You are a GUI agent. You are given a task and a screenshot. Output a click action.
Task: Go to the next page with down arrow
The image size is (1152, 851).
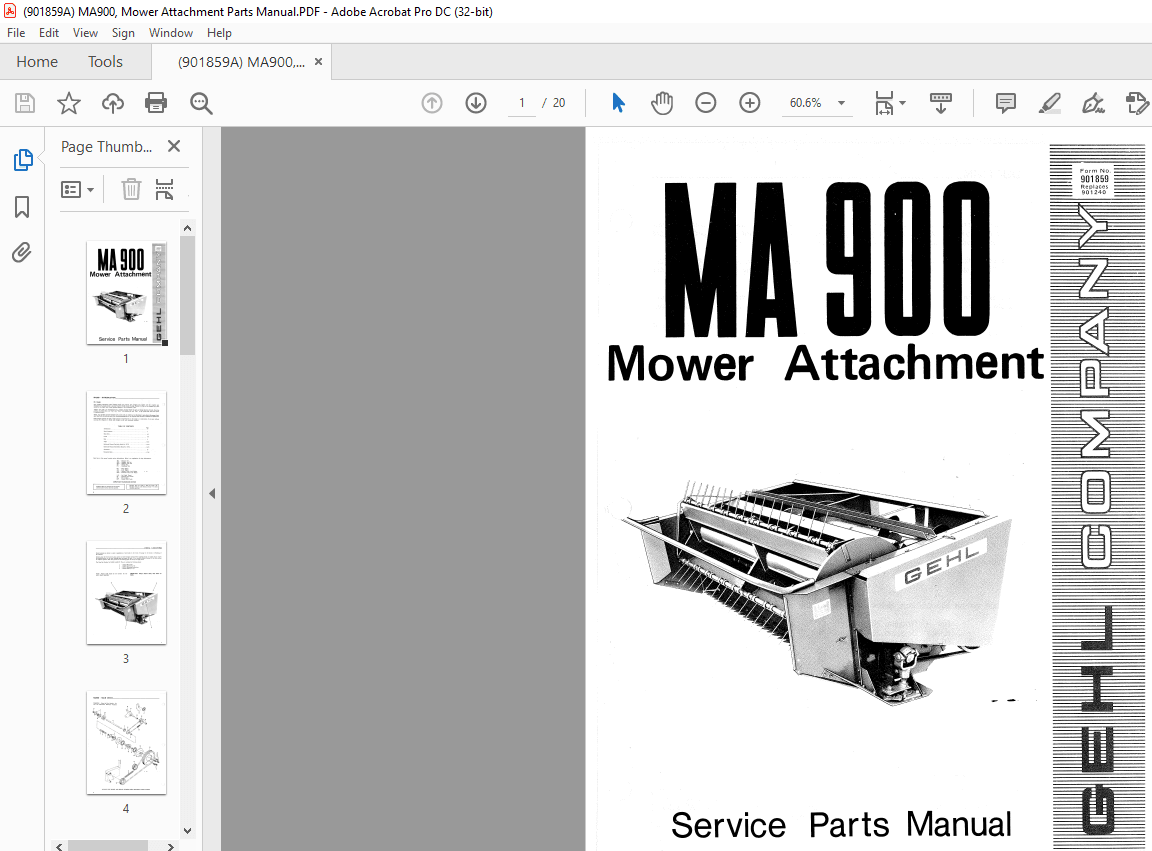tap(475, 103)
